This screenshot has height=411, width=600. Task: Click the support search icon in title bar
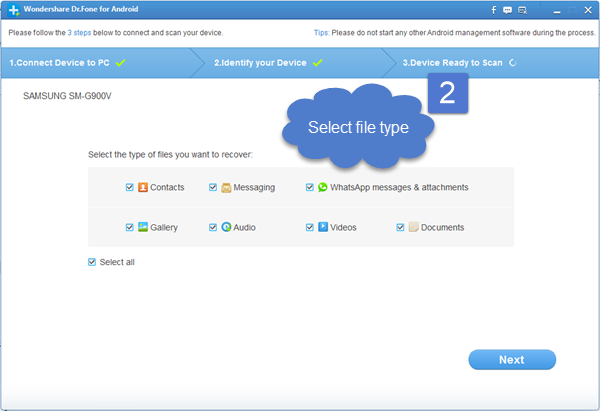click(x=522, y=10)
